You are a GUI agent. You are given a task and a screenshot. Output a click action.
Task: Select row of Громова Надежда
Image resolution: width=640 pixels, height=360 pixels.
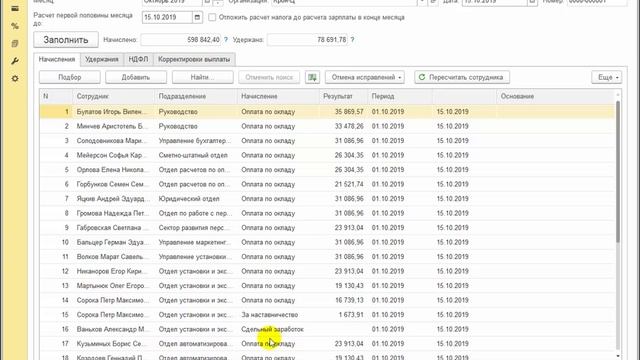[327, 213]
